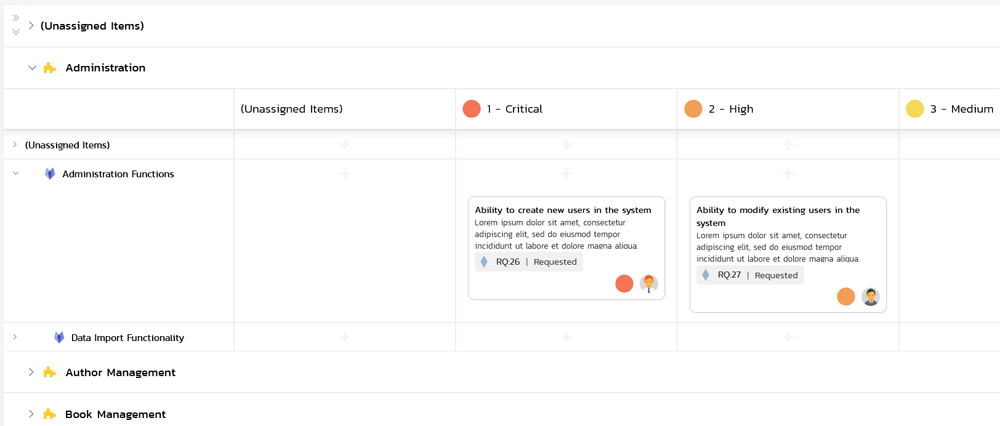This screenshot has width=1000, height=426.
Task: Open the 'Ability to create new users' card
Action: 563,210
